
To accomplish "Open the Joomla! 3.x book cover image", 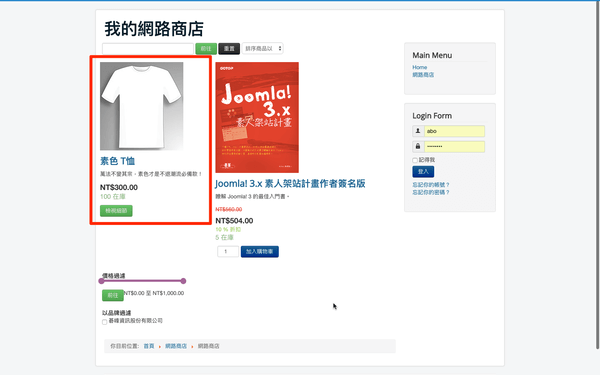I will [x=257, y=117].
